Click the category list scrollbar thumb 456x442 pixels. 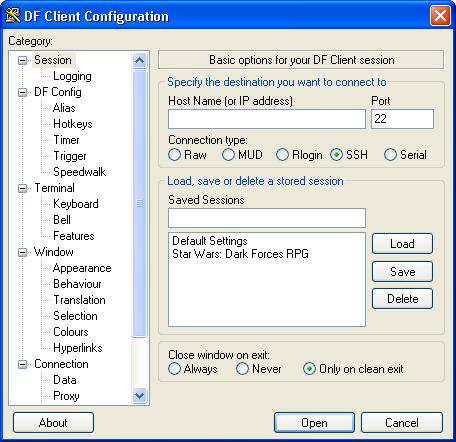pos(139,203)
